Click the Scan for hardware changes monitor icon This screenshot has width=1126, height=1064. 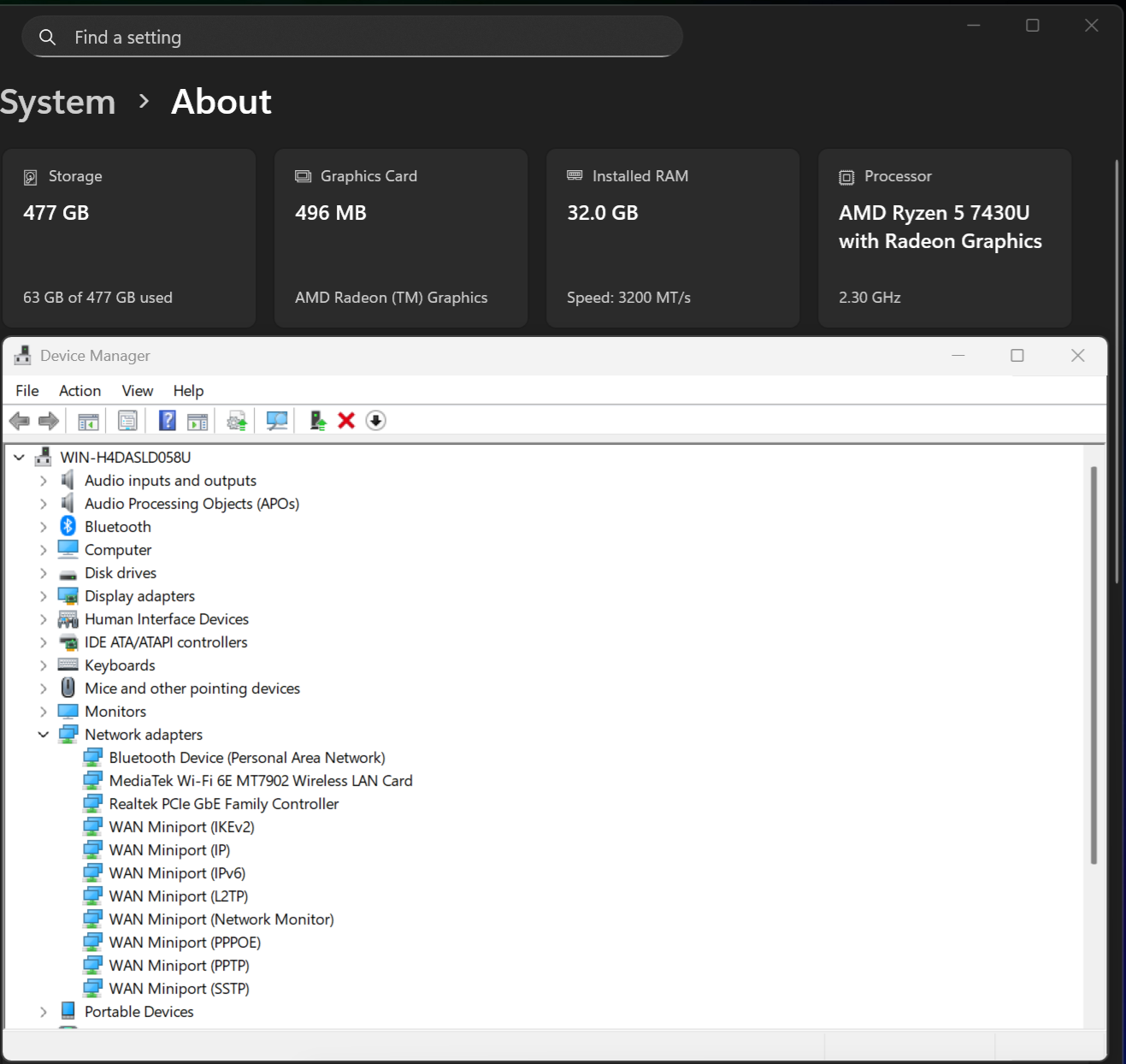pyautogui.click(x=276, y=421)
